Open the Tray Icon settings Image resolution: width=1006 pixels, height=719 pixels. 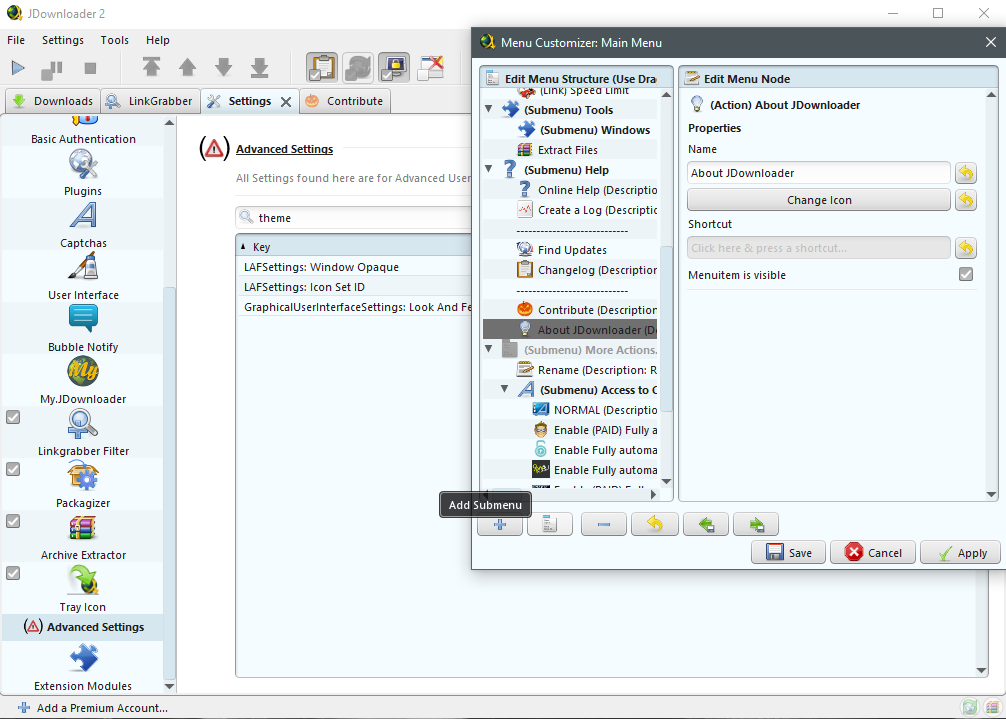point(83,588)
